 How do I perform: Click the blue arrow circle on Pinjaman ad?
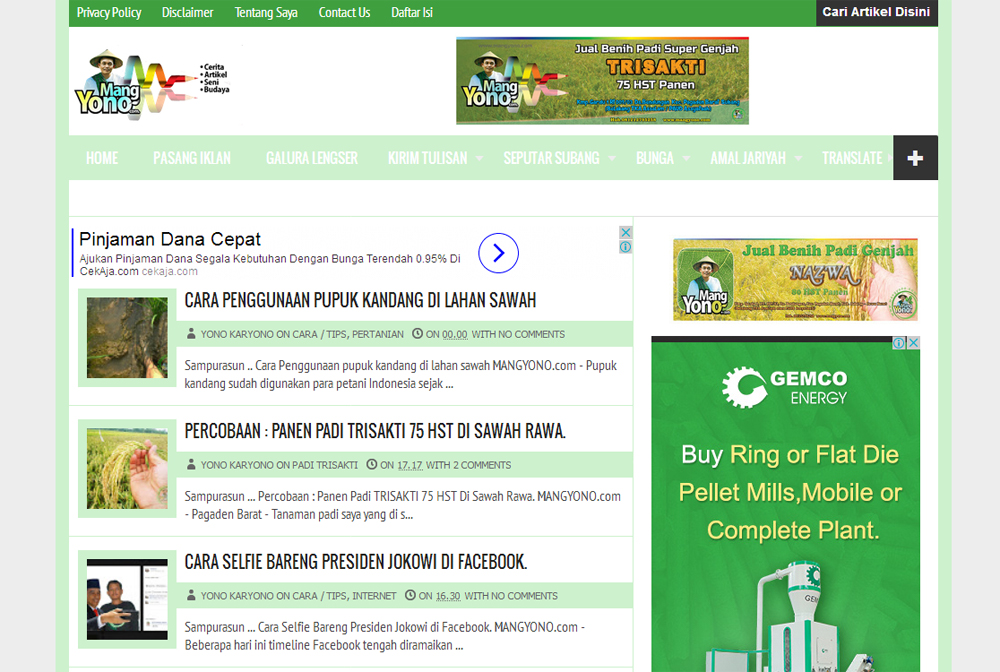coord(498,253)
